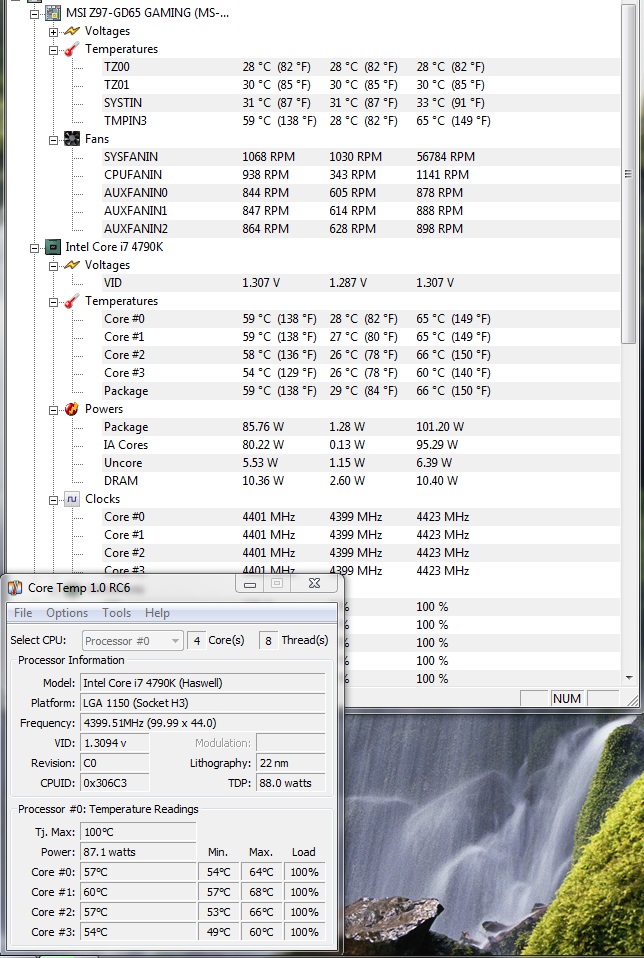Click the Core #3 max temperature 60°C in Core Temp
The height and width of the screenshot is (958, 644).
[x=261, y=932]
